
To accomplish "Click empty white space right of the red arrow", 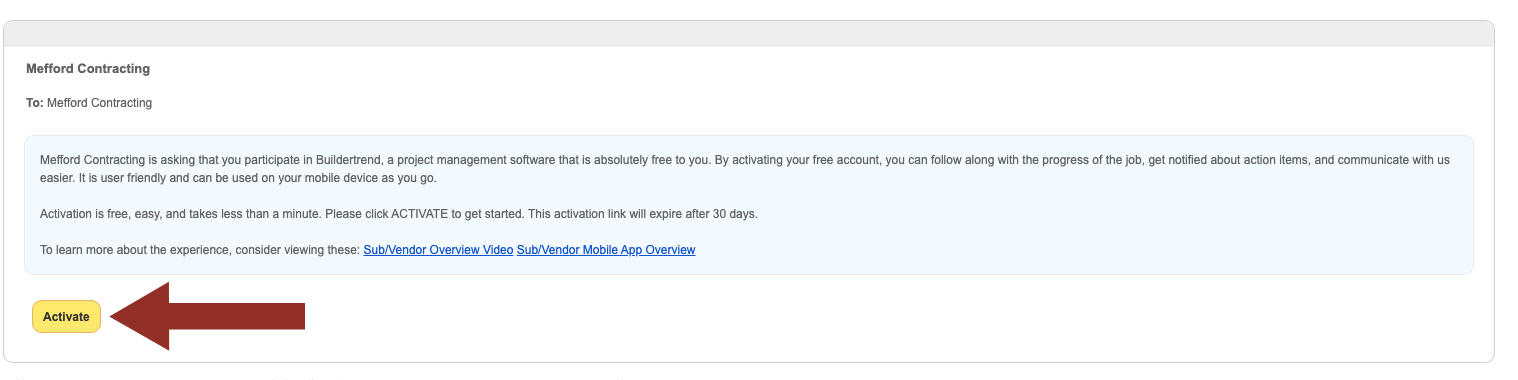I will [x=800, y=316].
